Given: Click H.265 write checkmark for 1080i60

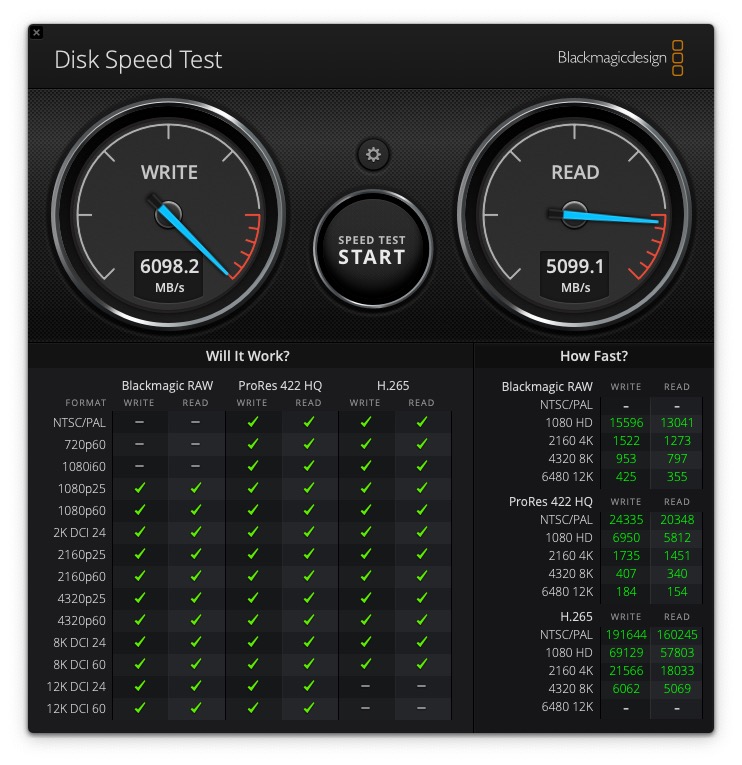Looking at the screenshot, I should [365, 466].
